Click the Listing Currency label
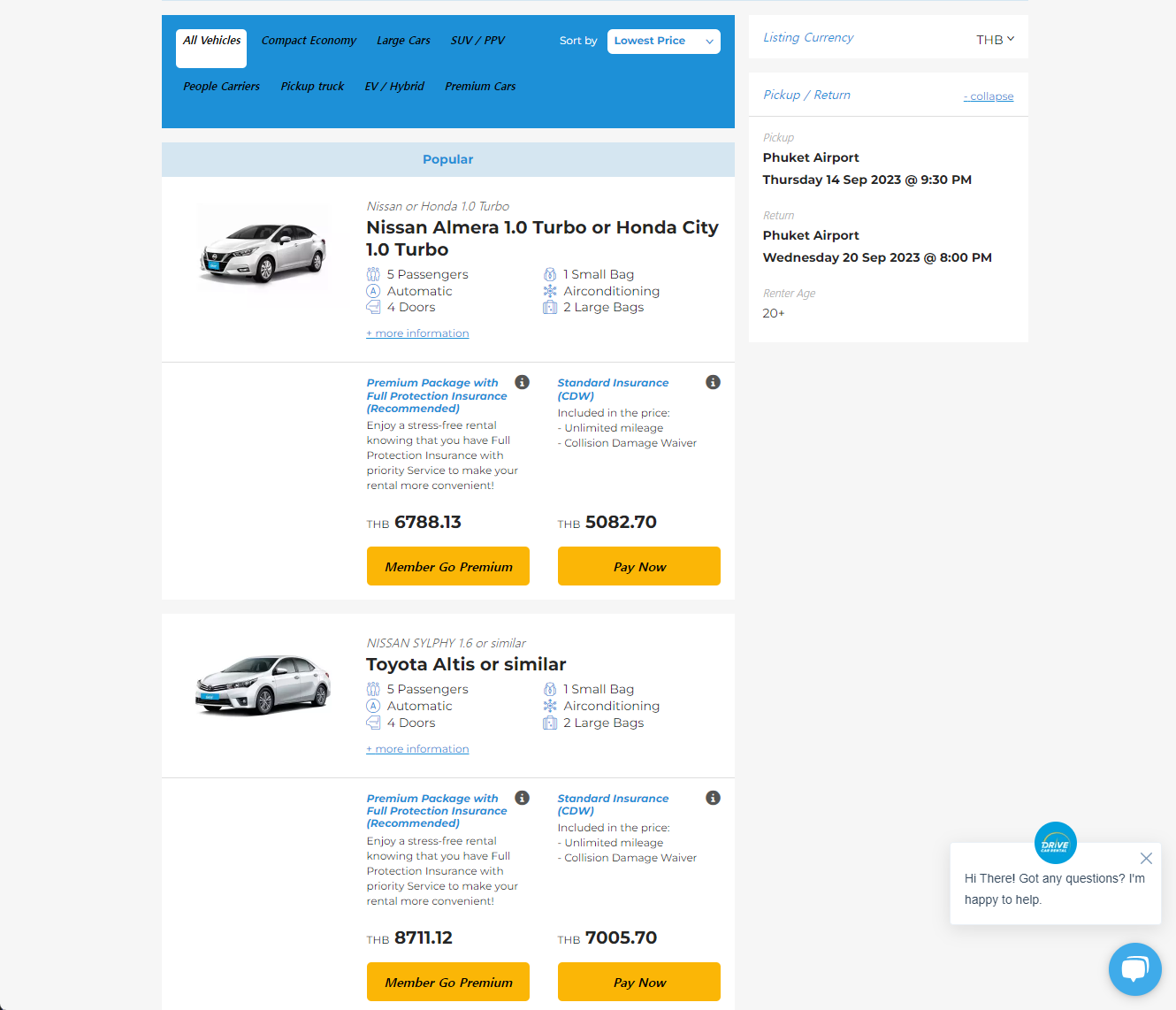This screenshot has width=1176, height=1010. point(808,37)
